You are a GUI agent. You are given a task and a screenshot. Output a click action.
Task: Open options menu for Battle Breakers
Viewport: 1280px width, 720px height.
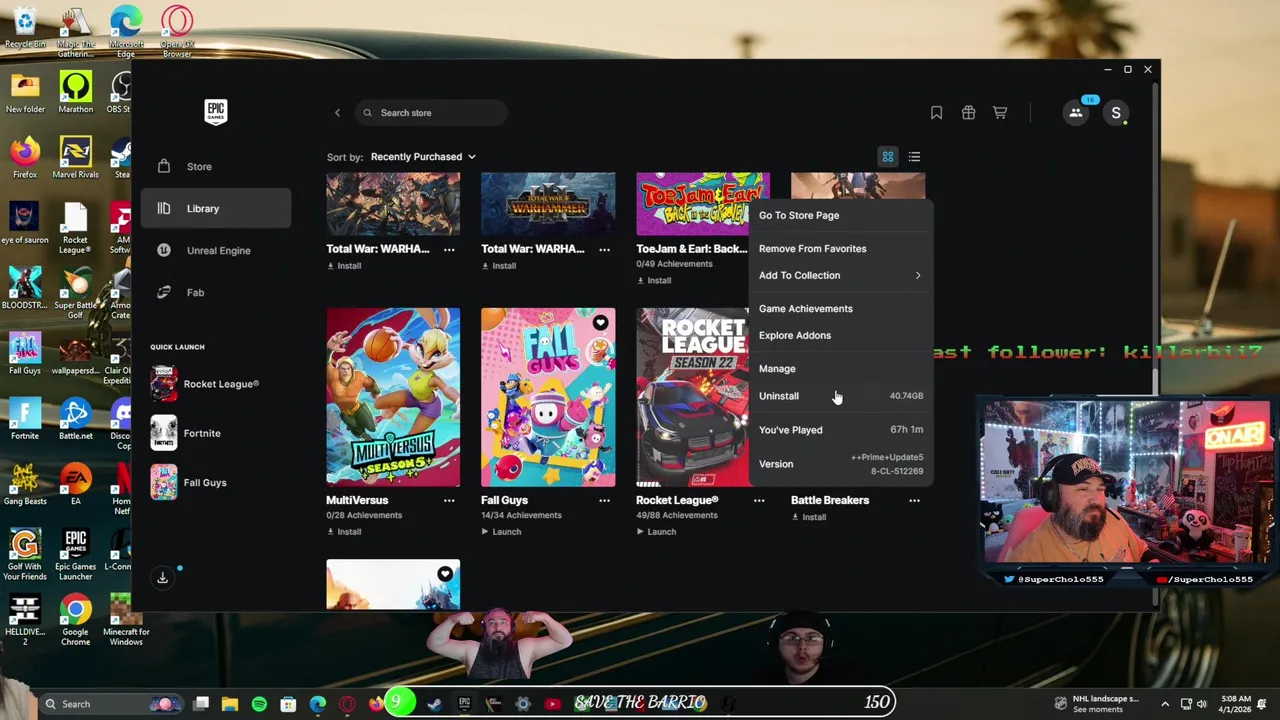[x=914, y=500]
